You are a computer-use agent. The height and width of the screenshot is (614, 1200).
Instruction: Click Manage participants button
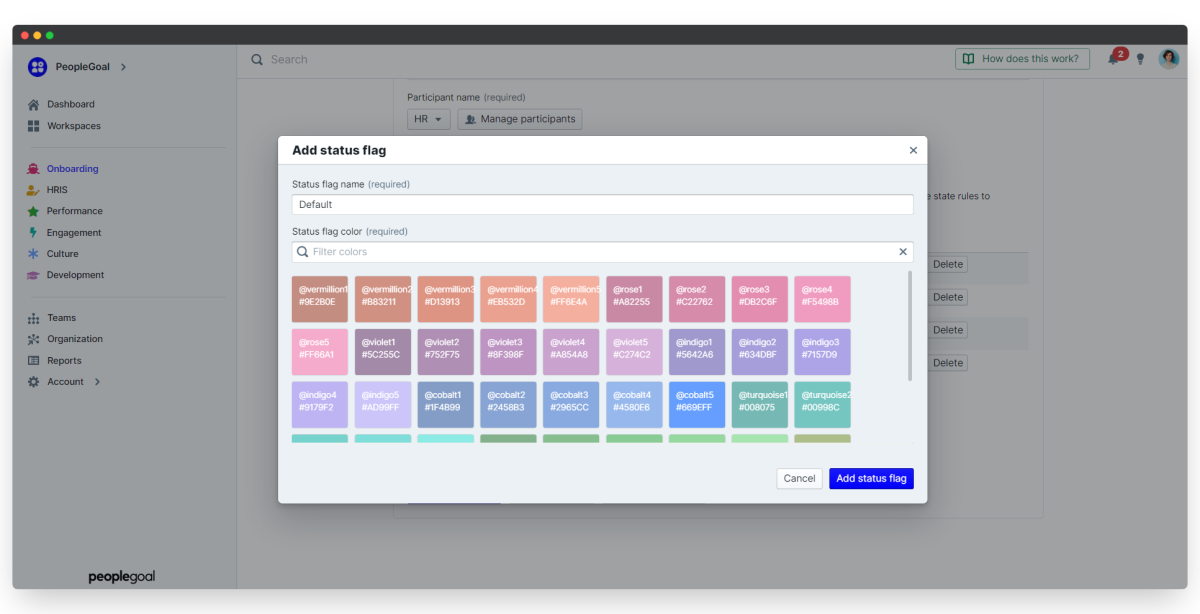519,119
